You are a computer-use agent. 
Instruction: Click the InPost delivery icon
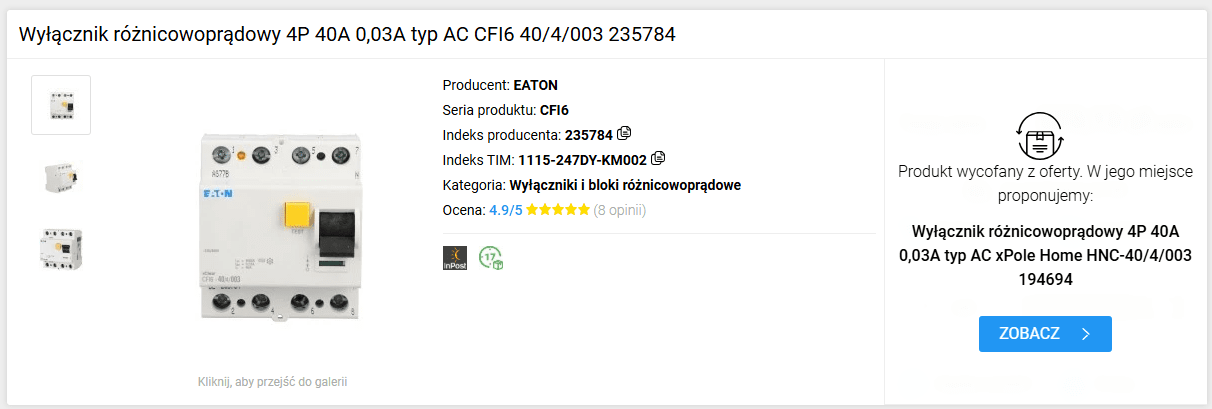(x=454, y=258)
